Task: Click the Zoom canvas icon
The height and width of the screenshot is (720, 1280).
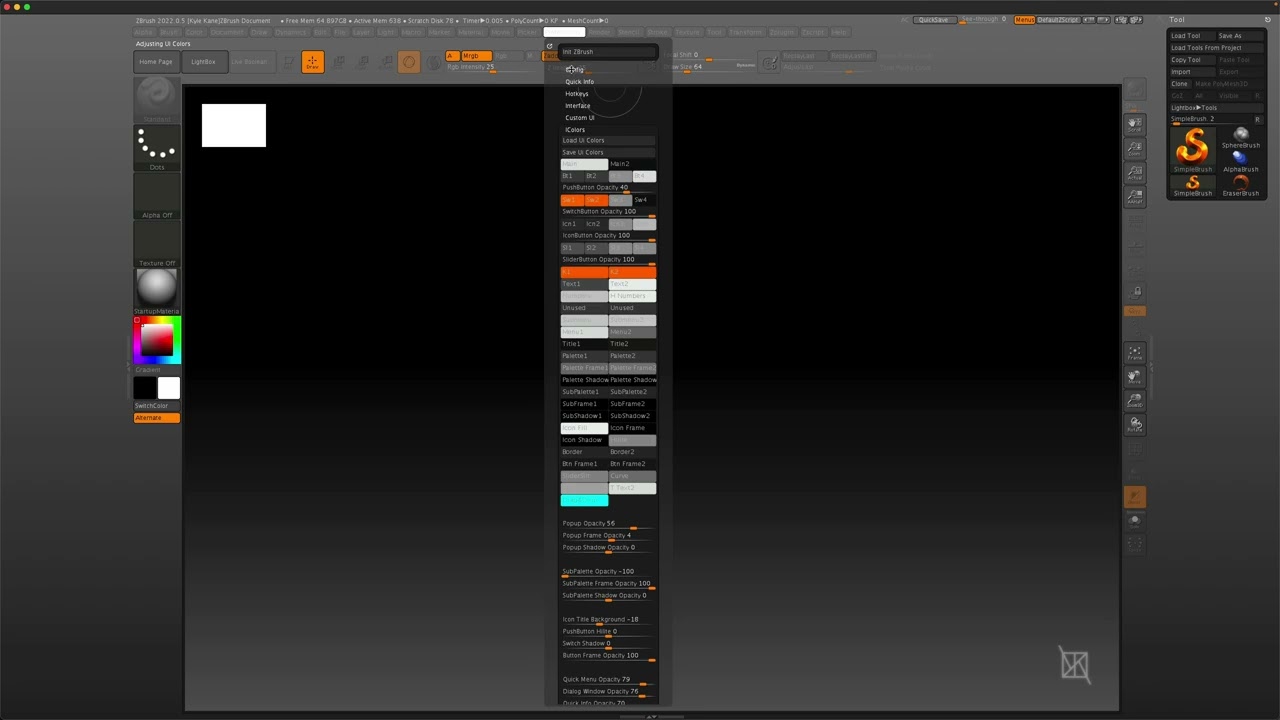Action: (1135, 148)
